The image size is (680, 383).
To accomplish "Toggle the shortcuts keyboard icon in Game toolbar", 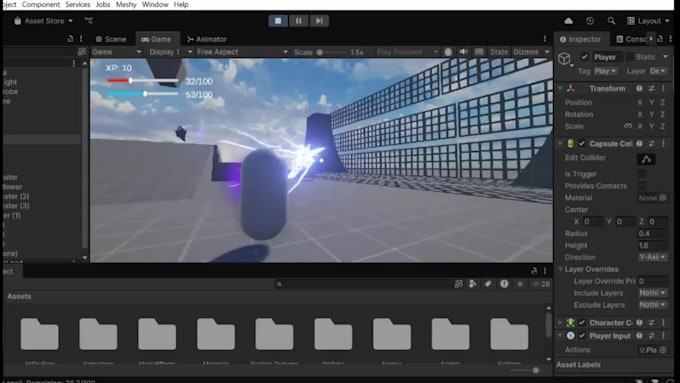I will click(479, 52).
